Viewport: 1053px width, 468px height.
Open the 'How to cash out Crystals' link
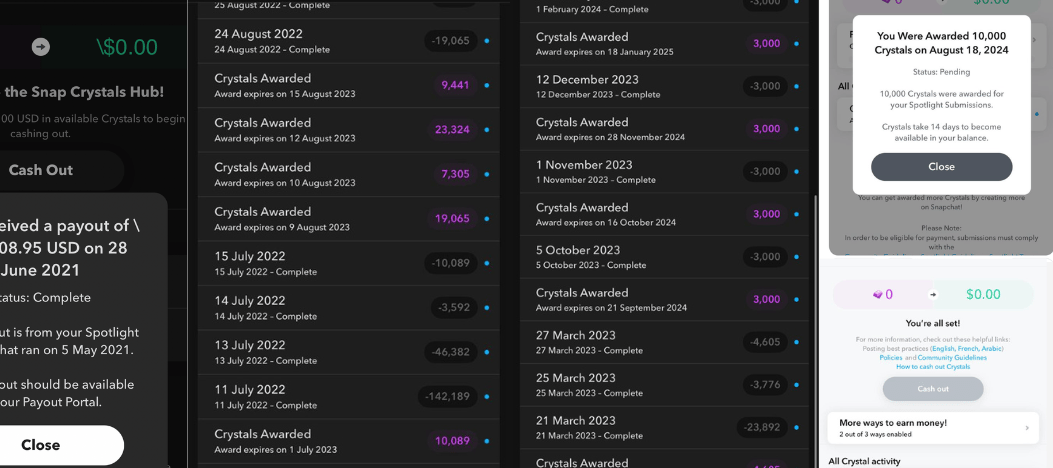click(932, 367)
